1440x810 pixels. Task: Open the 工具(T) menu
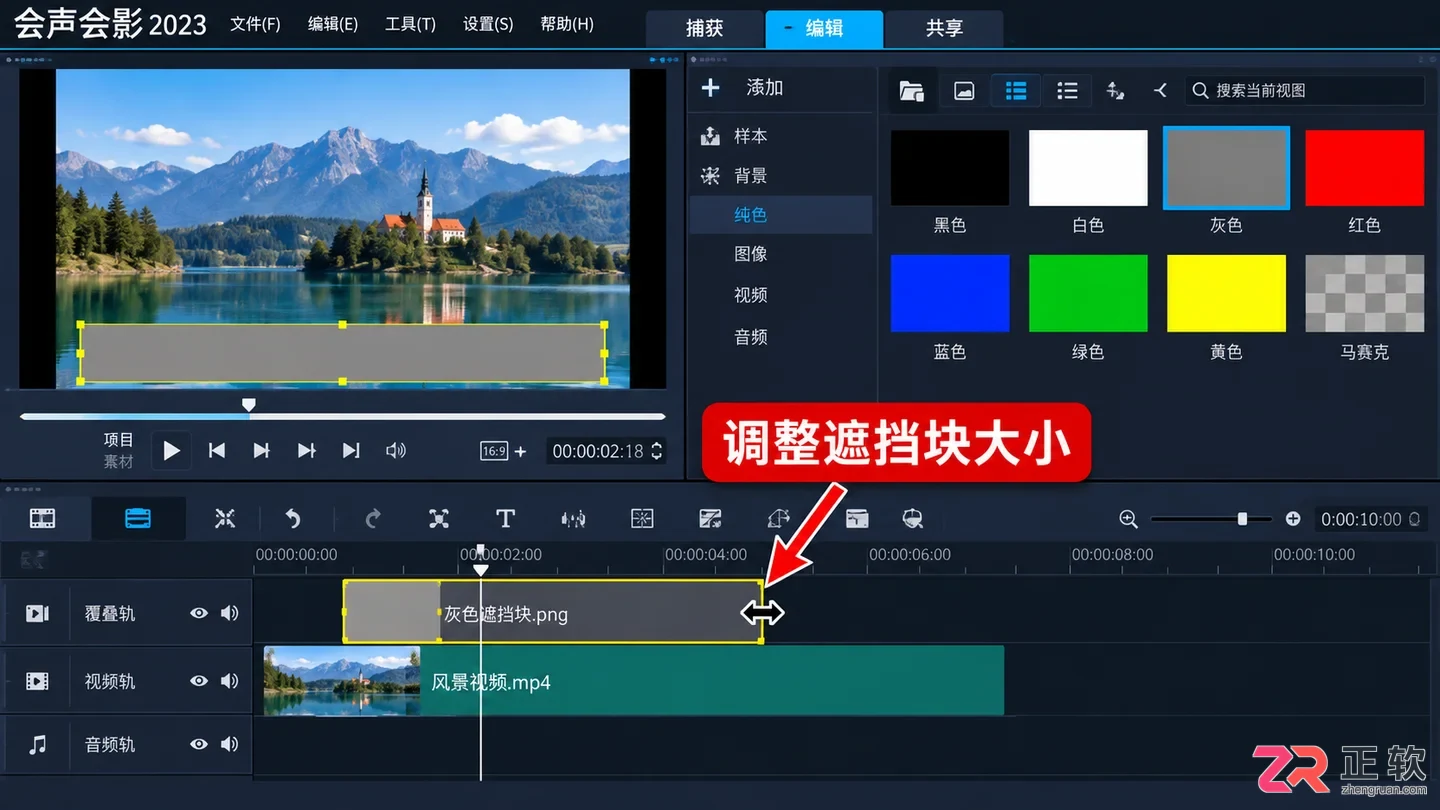click(410, 24)
